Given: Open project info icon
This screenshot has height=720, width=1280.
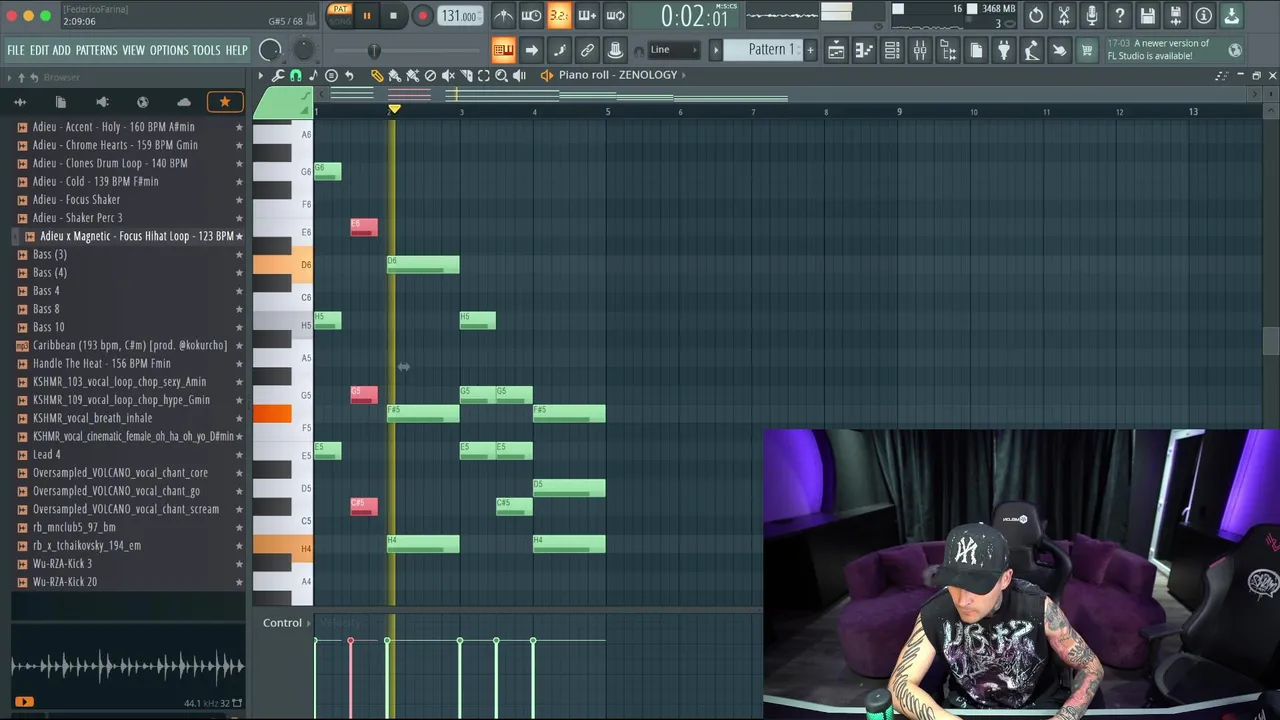Looking at the screenshot, I should coord(1204,15).
